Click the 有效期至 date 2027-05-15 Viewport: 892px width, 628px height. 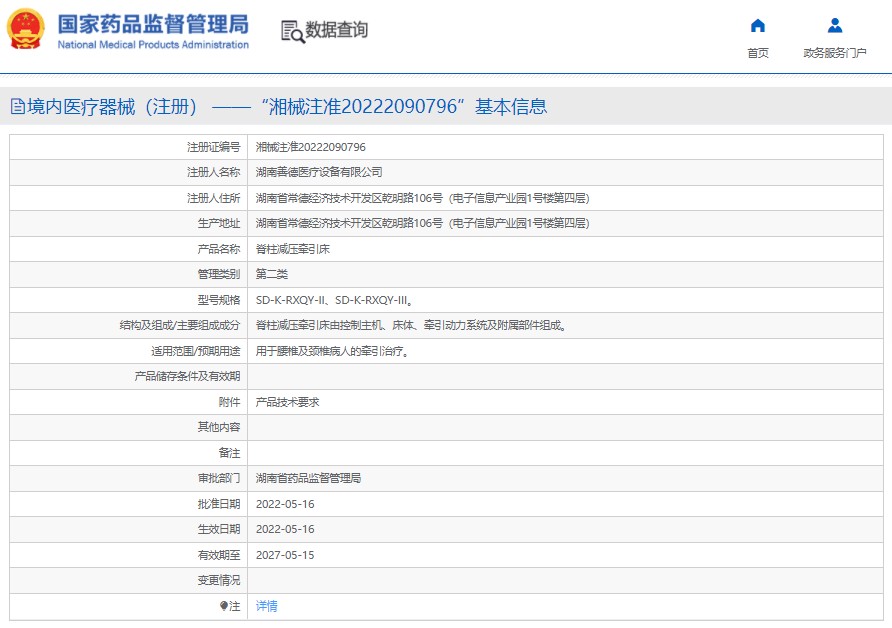(x=285, y=555)
